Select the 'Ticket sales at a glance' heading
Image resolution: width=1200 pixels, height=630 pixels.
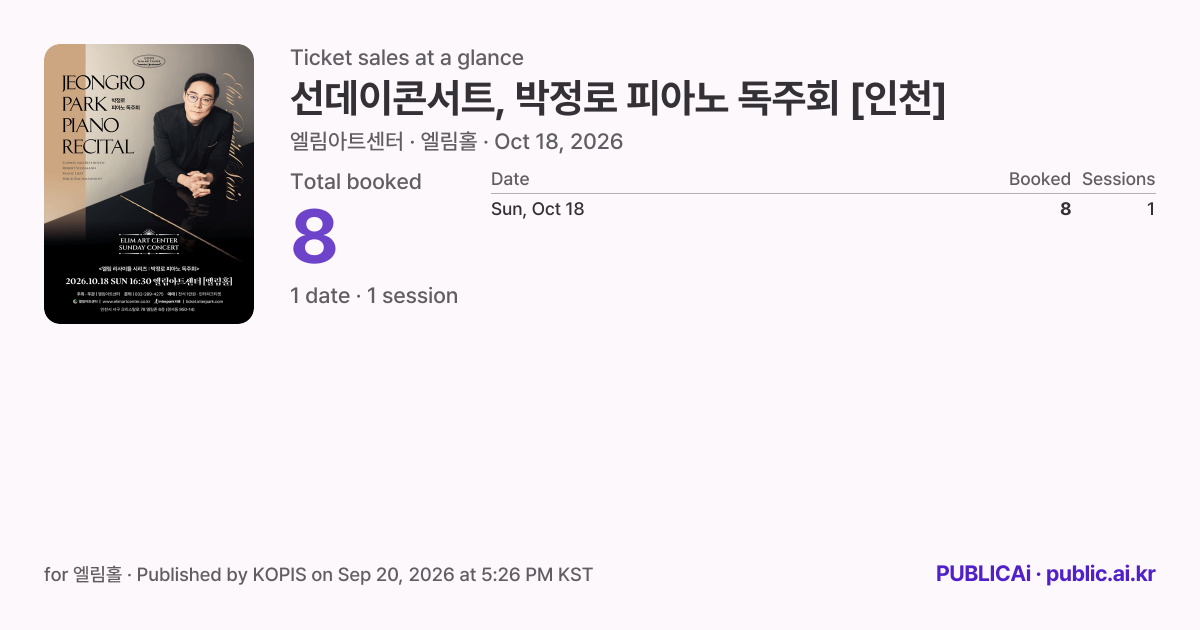407,58
